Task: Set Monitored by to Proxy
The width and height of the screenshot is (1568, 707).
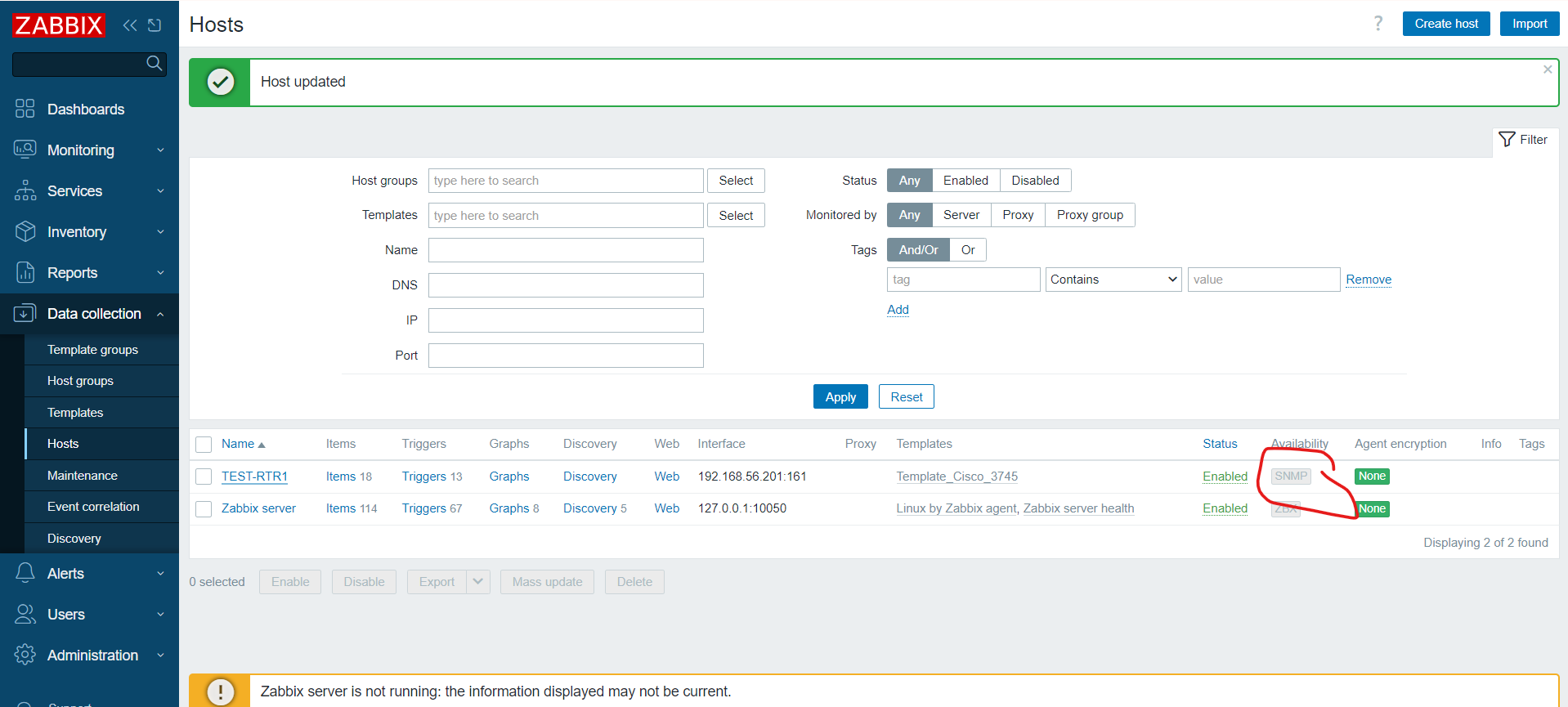Action: [1018, 215]
